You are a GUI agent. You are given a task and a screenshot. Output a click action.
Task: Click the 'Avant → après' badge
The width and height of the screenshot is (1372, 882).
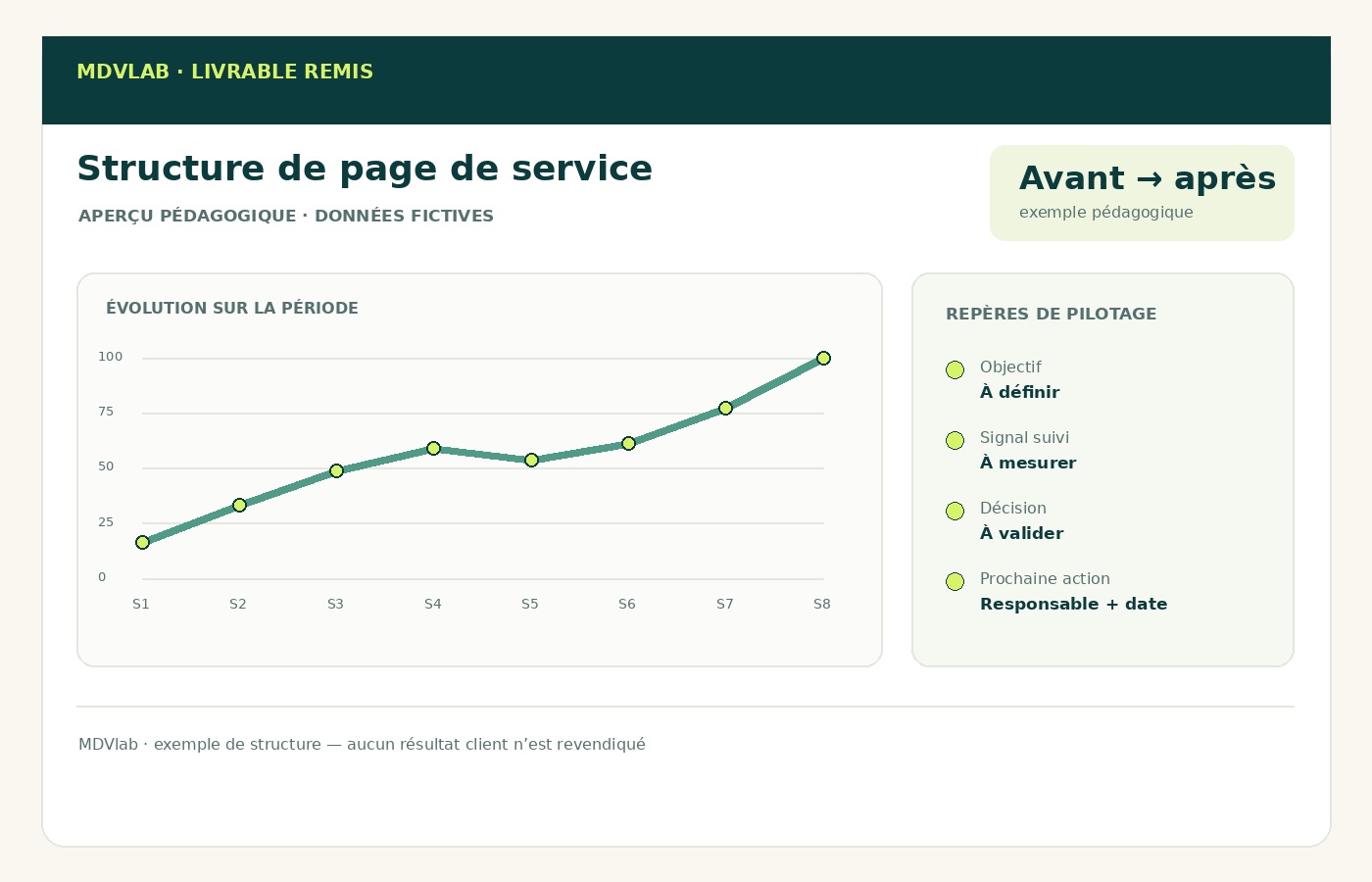click(x=1142, y=193)
